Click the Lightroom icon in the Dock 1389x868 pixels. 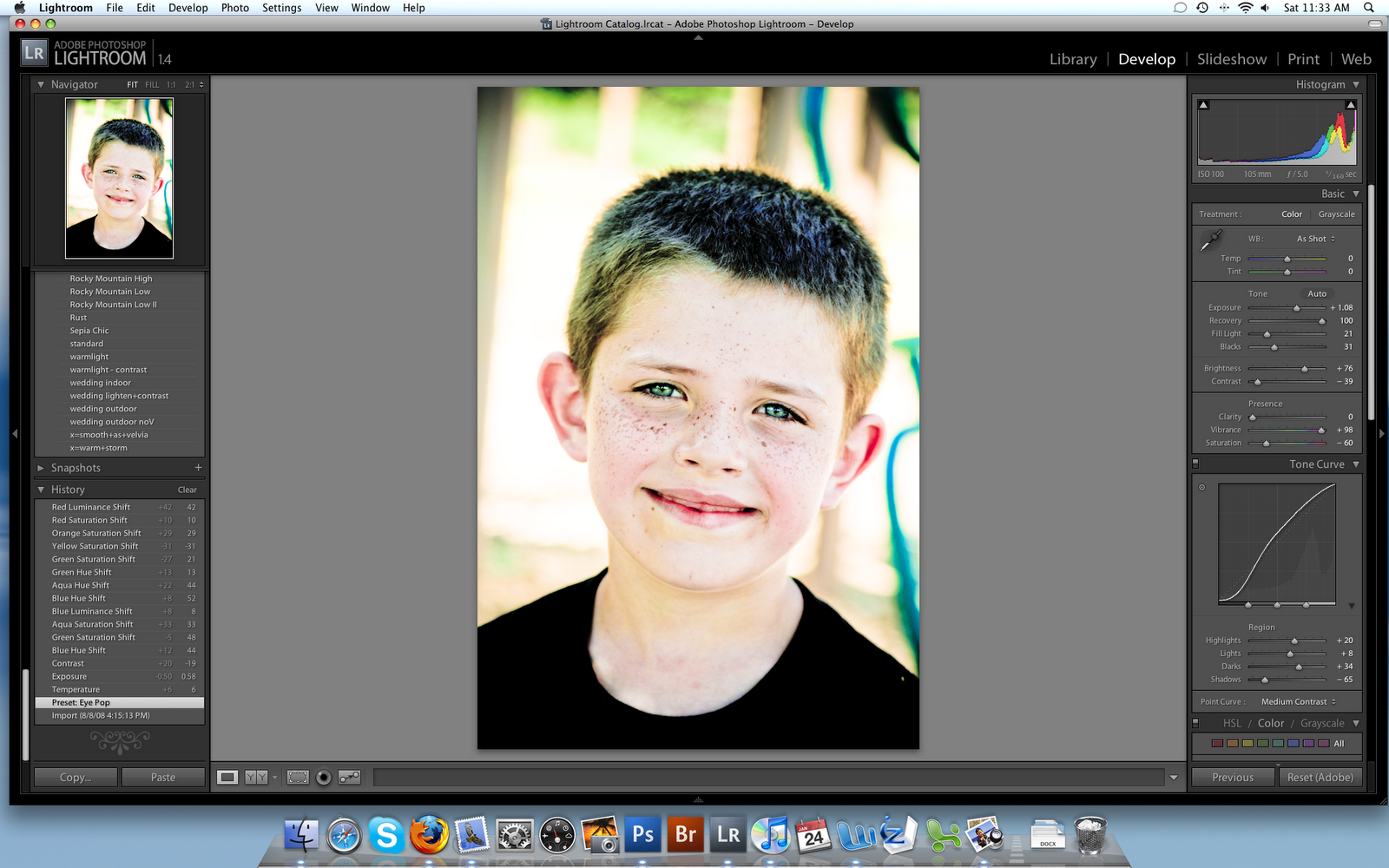tap(728, 835)
